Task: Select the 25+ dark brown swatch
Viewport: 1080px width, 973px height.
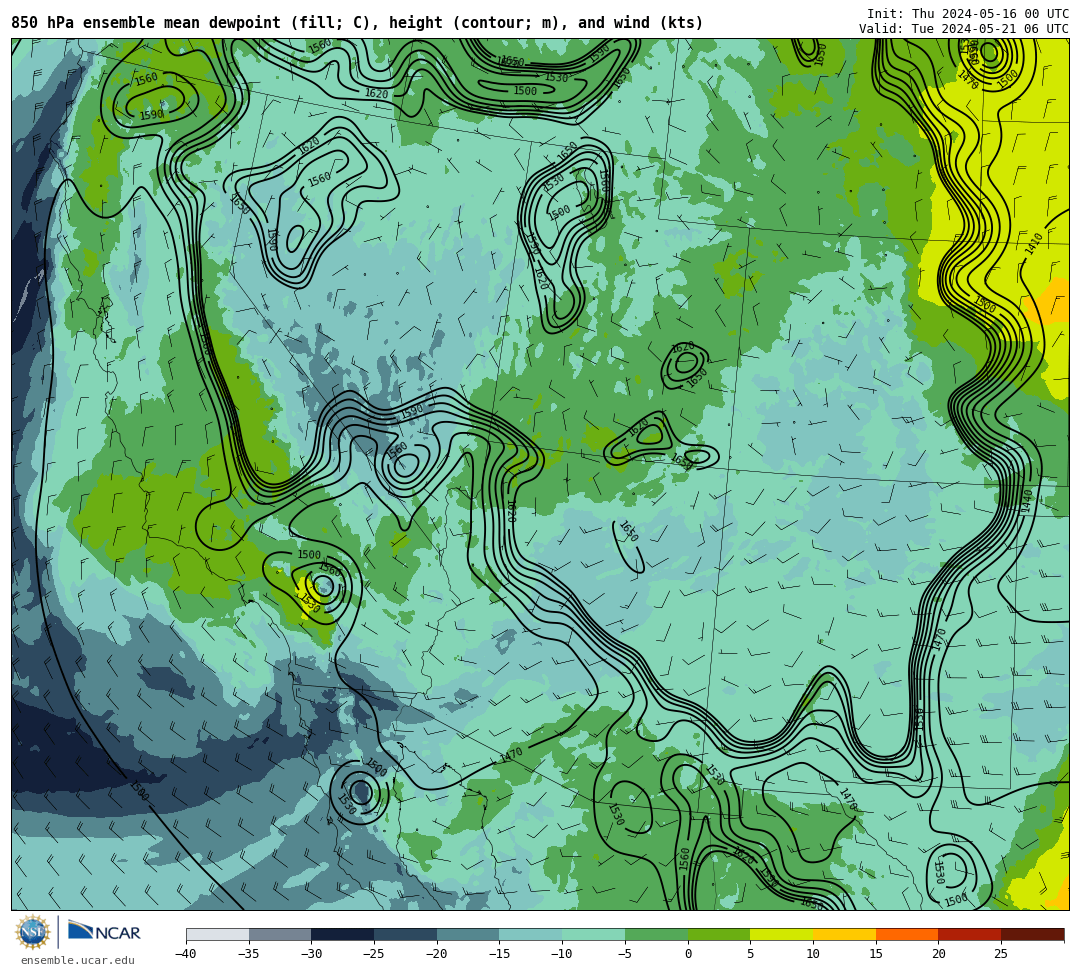Action: pyautogui.click(x=1032, y=934)
